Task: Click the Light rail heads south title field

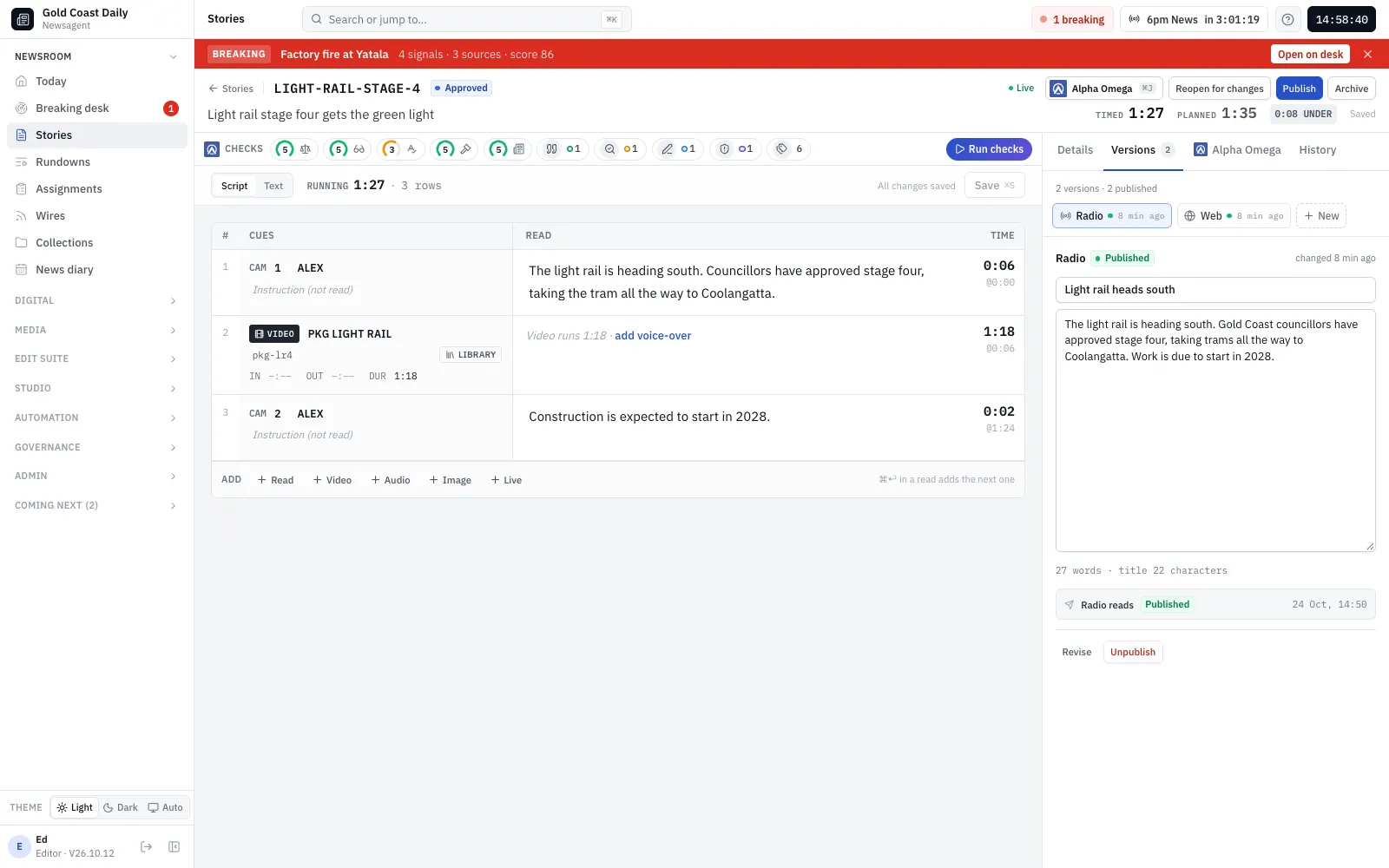Action: click(x=1215, y=290)
